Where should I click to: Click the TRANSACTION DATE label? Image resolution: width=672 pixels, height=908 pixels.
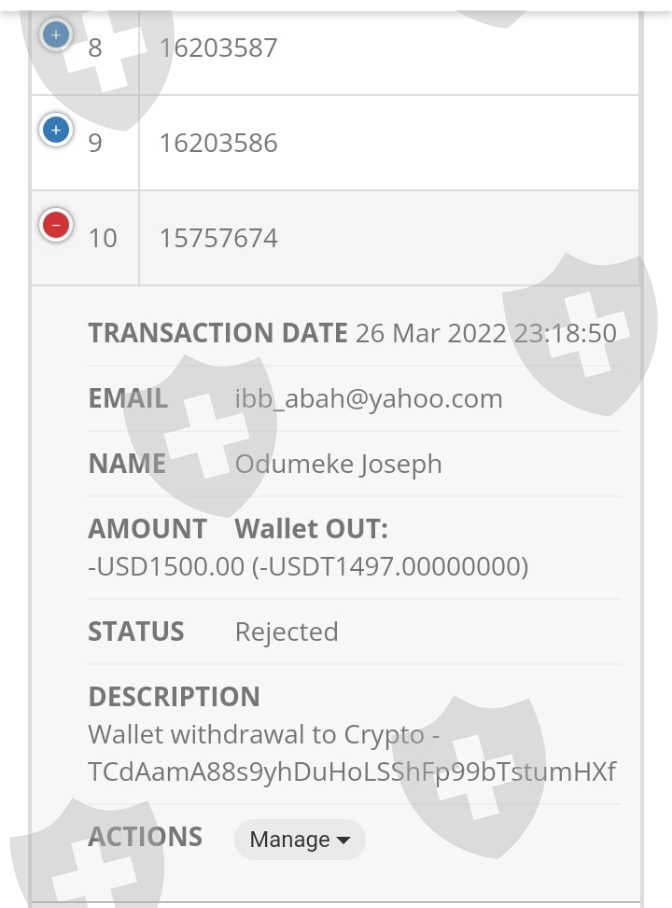(217, 333)
